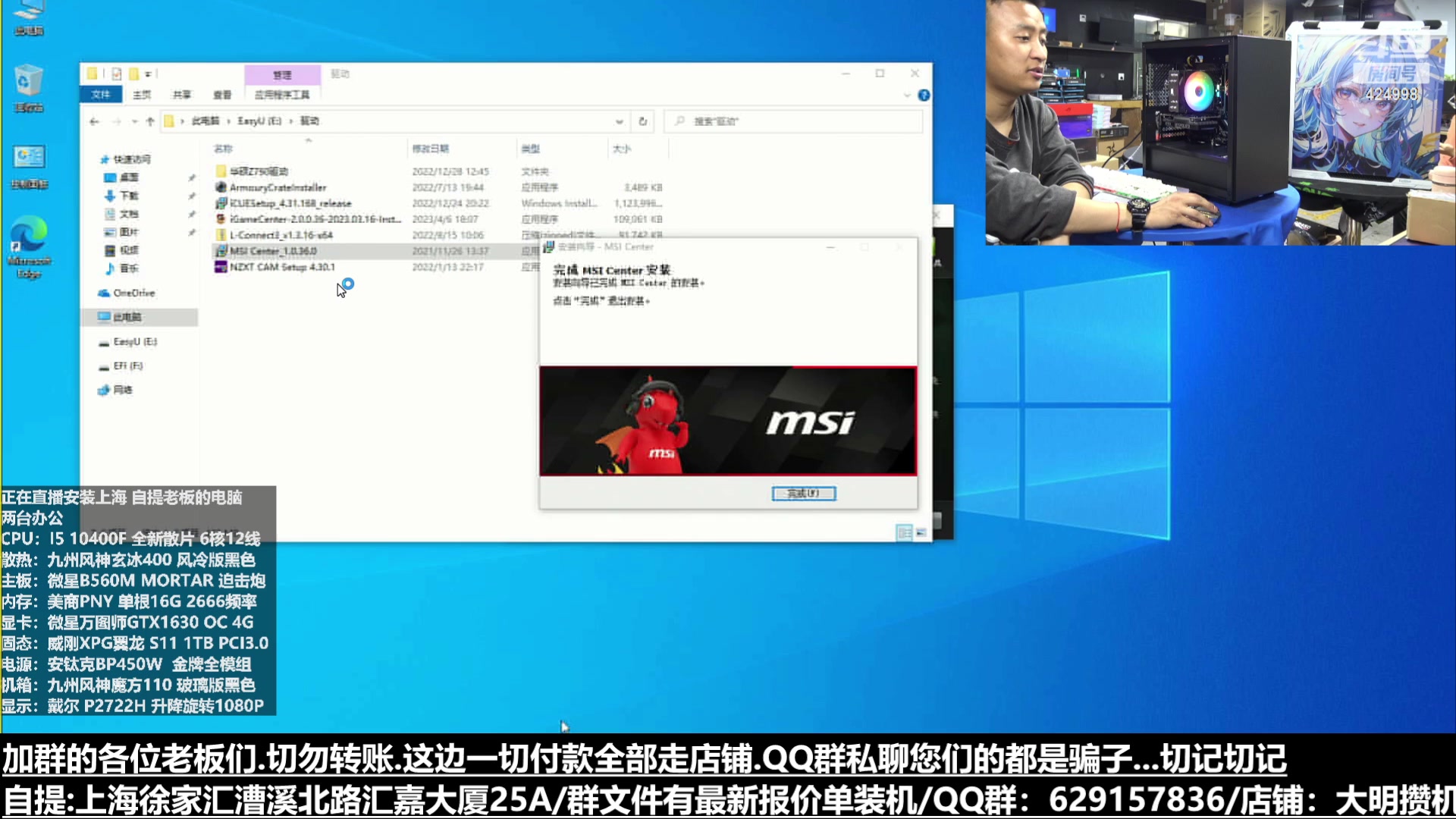Click 此电脑 in the address breadcrumb
This screenshot has width=1456, height=819.
(x=206, y=121)
